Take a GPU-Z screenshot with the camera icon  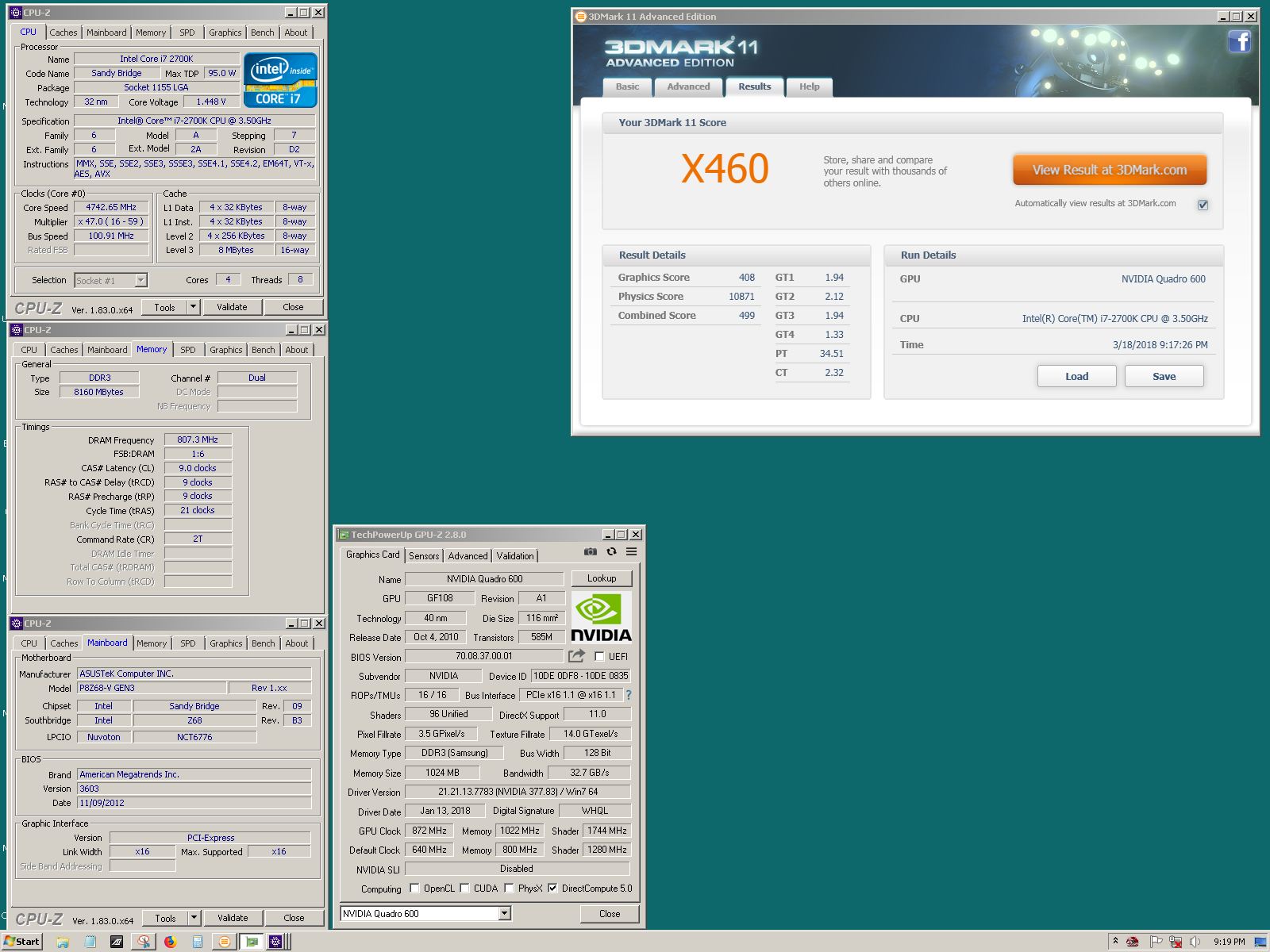pos(590,551)
